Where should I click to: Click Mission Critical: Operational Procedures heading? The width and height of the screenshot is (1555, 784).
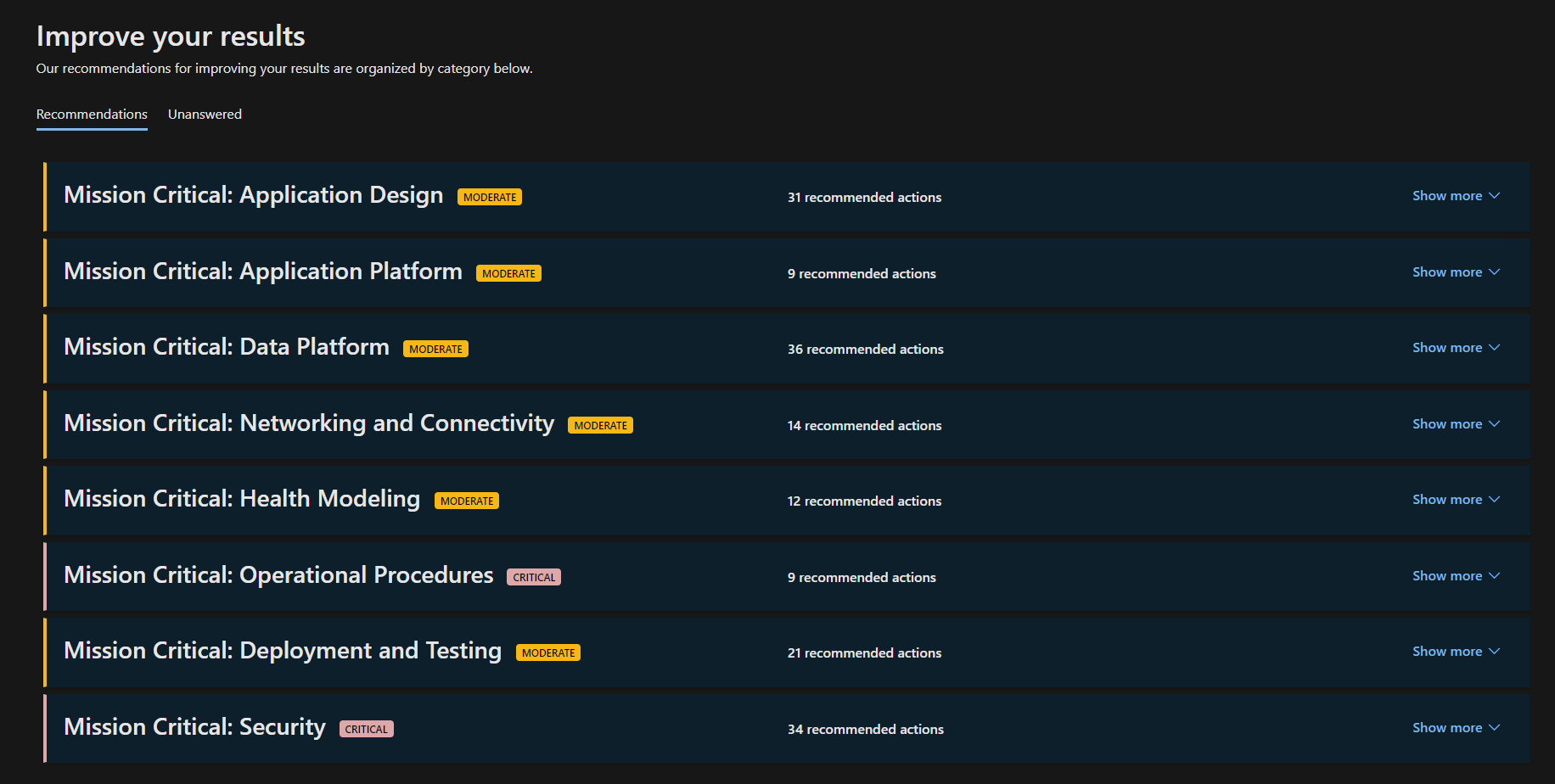(278, 575)
